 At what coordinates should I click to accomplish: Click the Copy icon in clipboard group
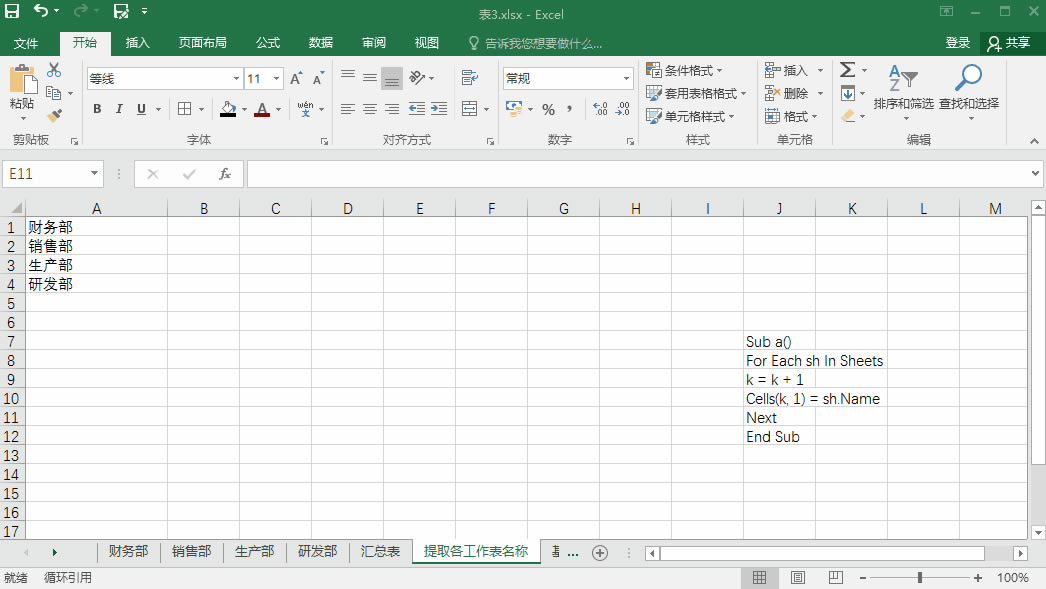[53, 93]
